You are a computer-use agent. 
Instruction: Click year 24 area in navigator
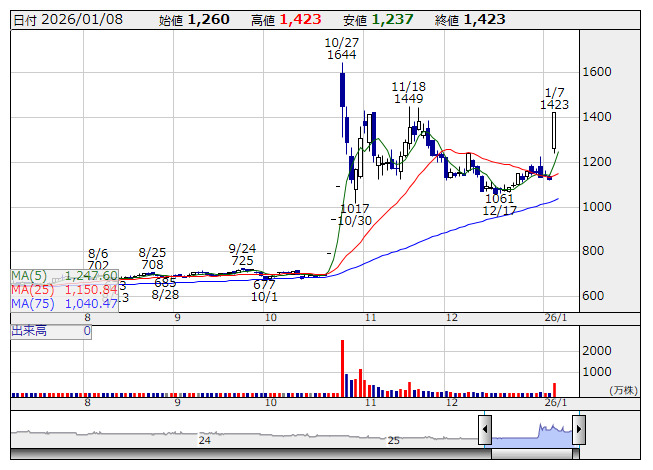tap(204, 439)
